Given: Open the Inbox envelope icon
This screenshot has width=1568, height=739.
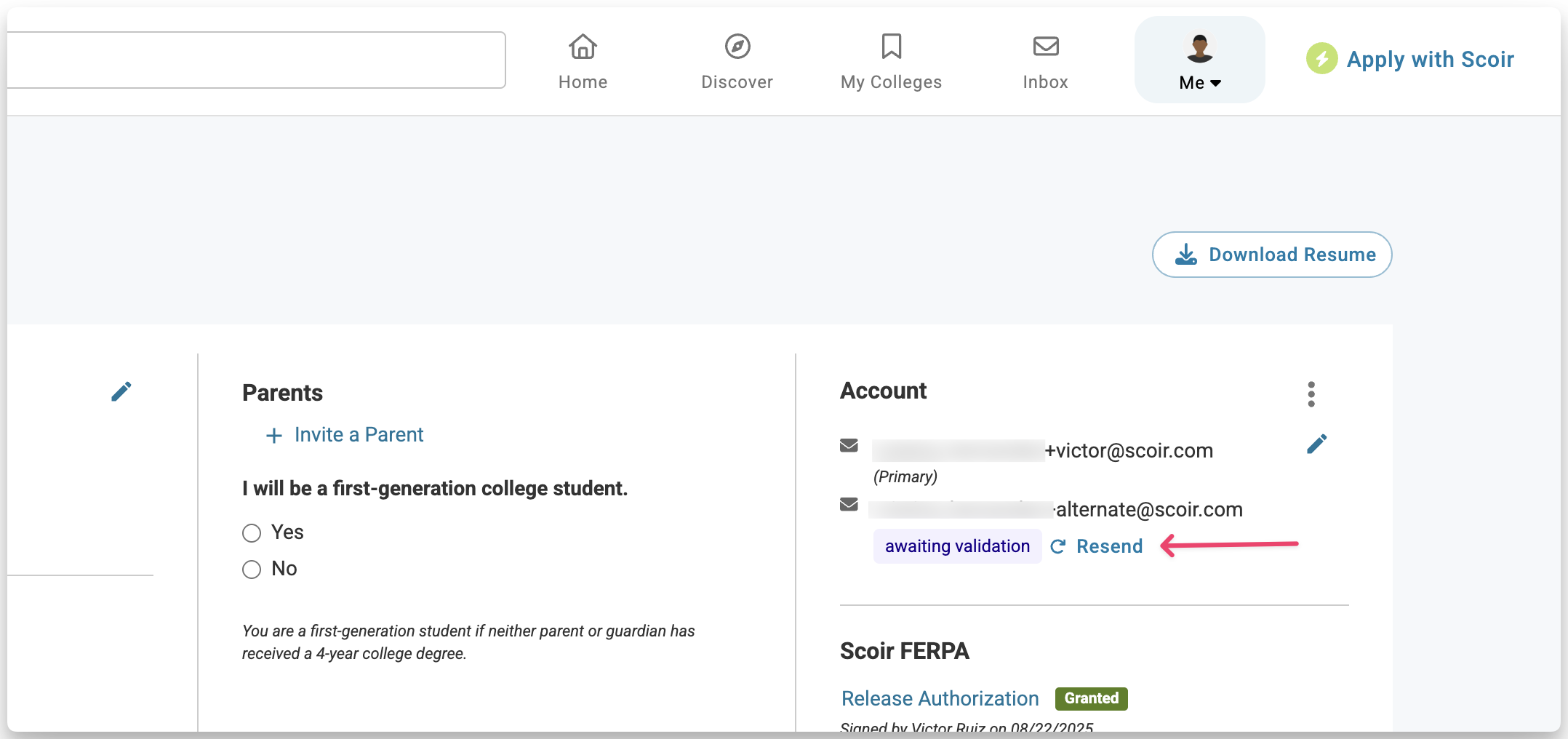Looking at the screenshot, I should pyautogui.click(x=1046, y=47).
